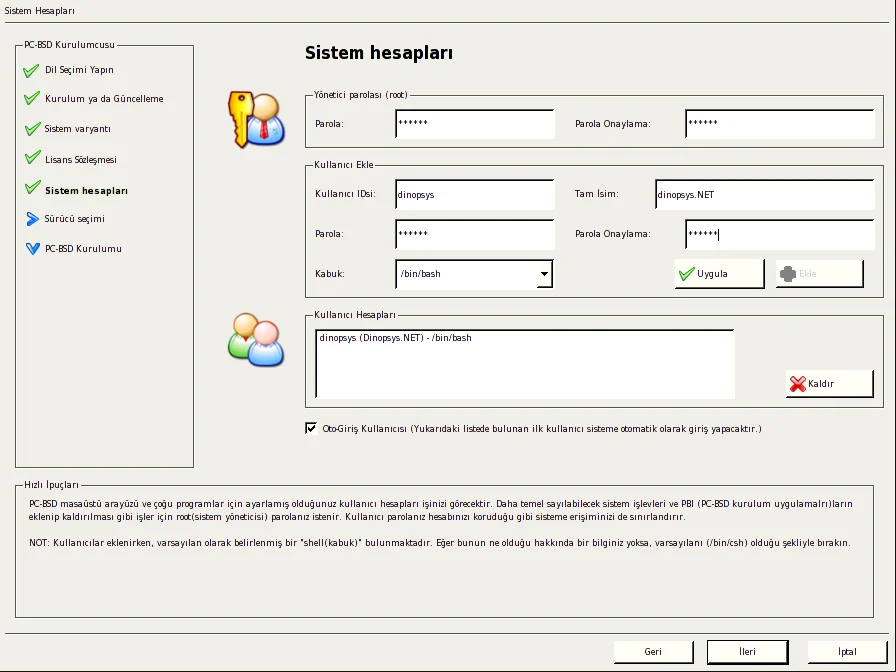The height and width of the screenshot is (672, 896).
Task: Remove user with the Kaldır button
Action: (830, 383)
